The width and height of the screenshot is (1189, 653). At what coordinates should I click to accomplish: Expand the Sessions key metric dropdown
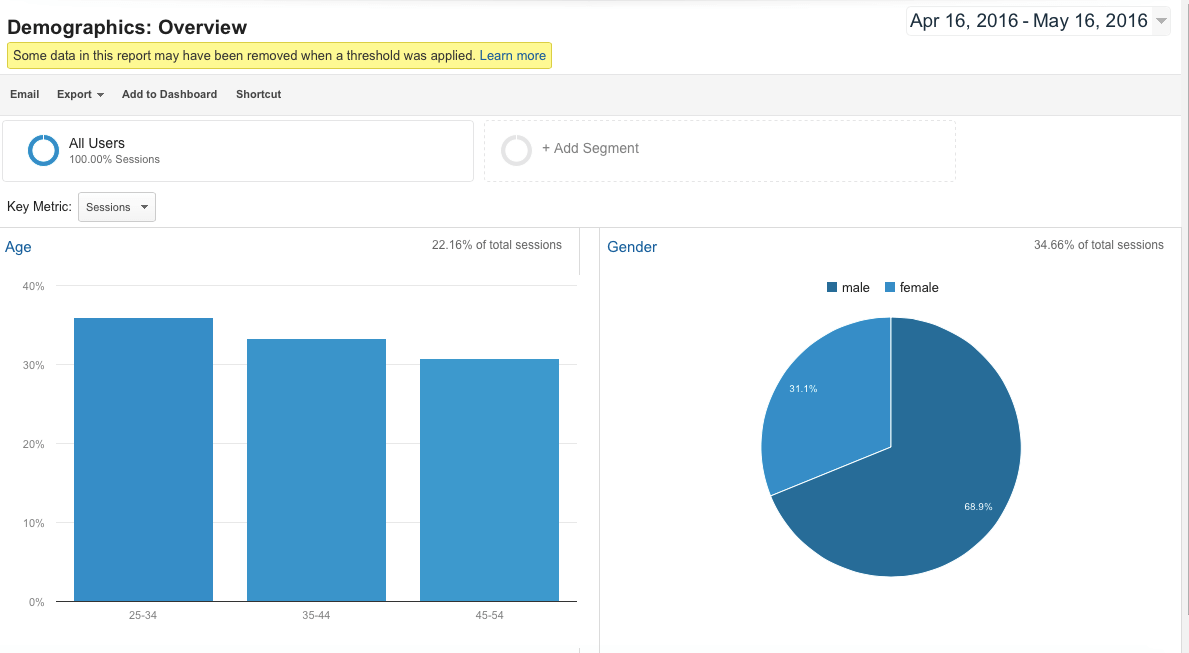[117, 207]
